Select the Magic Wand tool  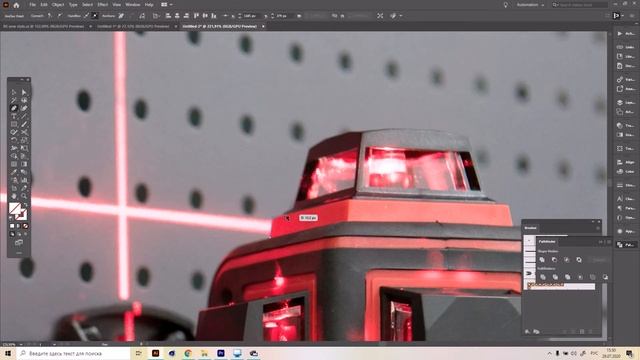pos(13,100)
